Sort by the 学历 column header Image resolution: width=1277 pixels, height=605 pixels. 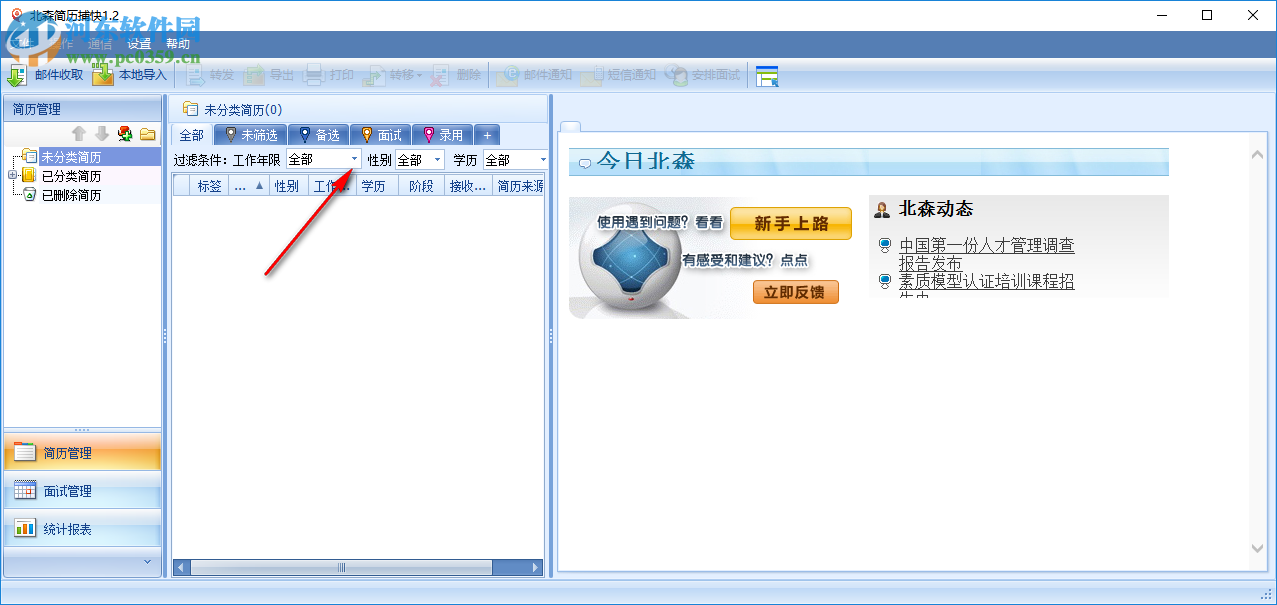pyautogui.click(x=376, y=185)
